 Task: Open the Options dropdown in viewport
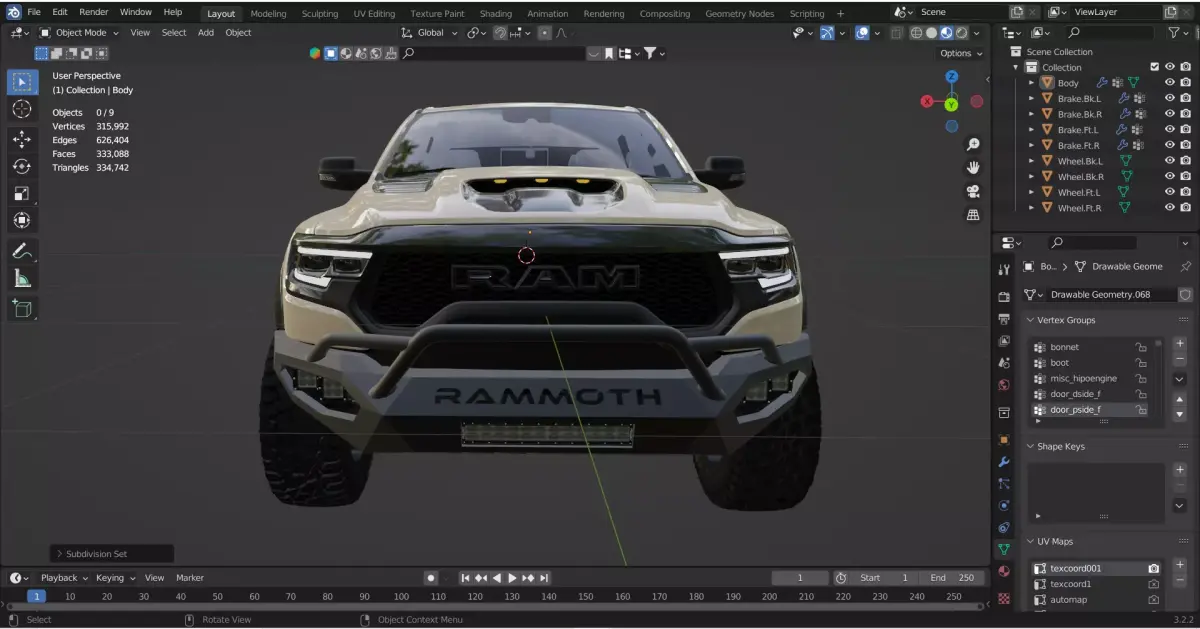tap(961, 53)
